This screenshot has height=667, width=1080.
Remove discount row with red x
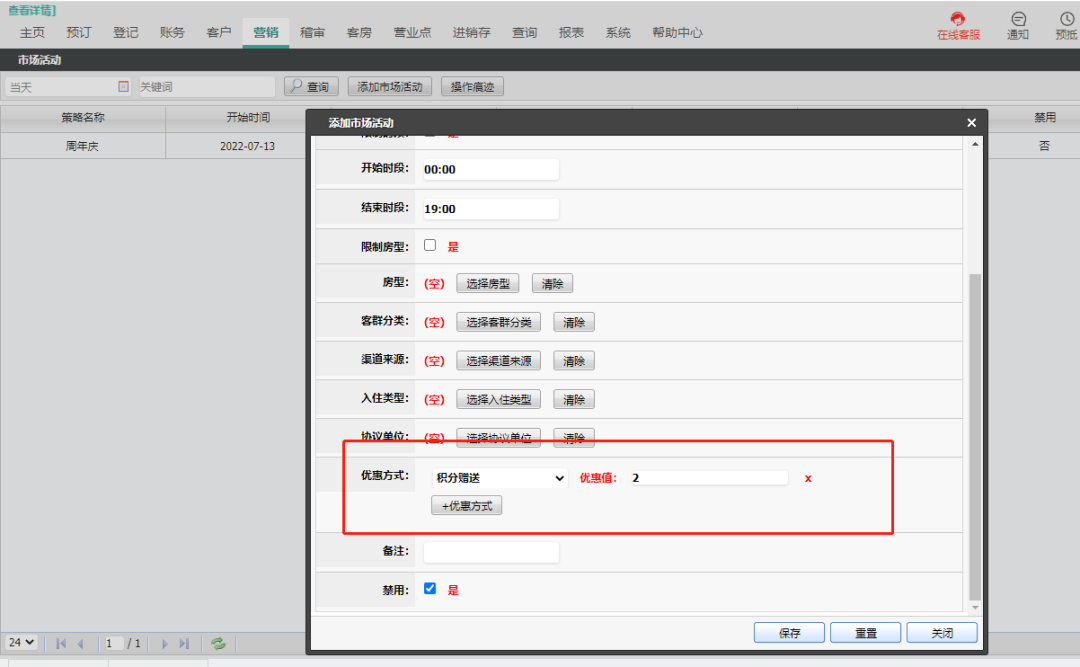click(x=808, y=478)
